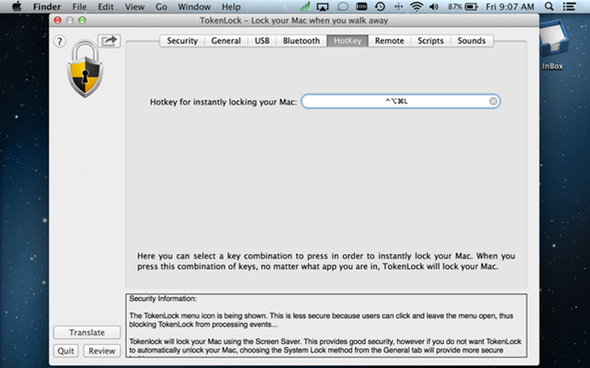Open Spotlight search magnifier
This screenshot has width=590, height=368.
coord(549,7)
